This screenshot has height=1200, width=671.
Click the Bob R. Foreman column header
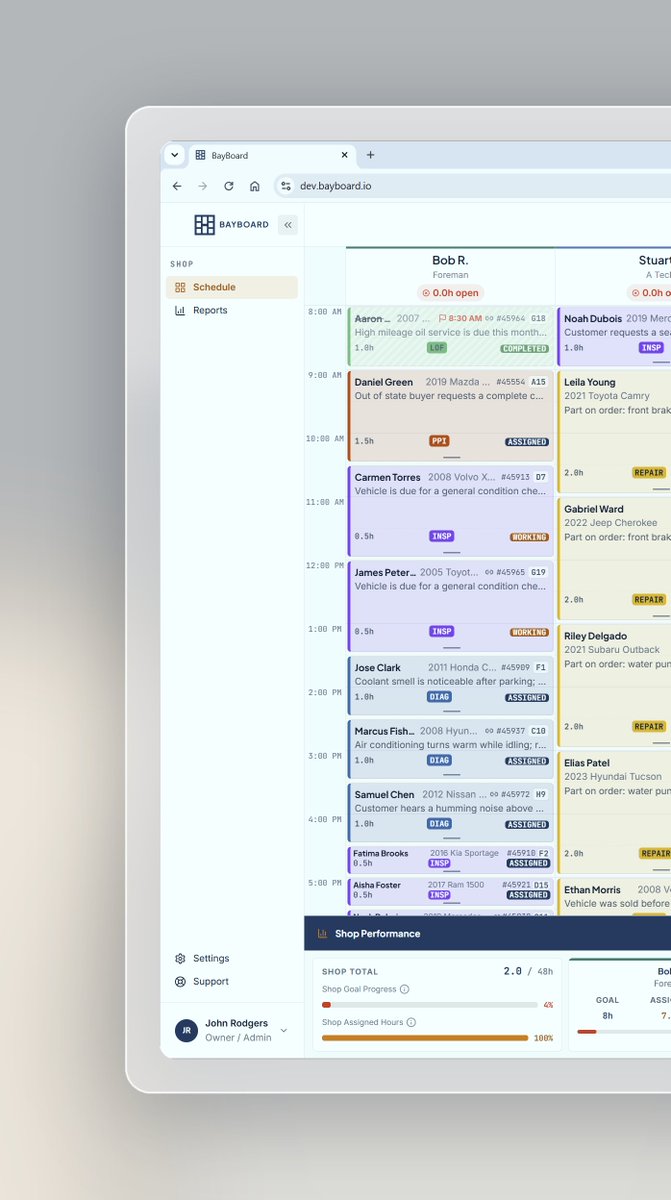[x=450, y=274]
